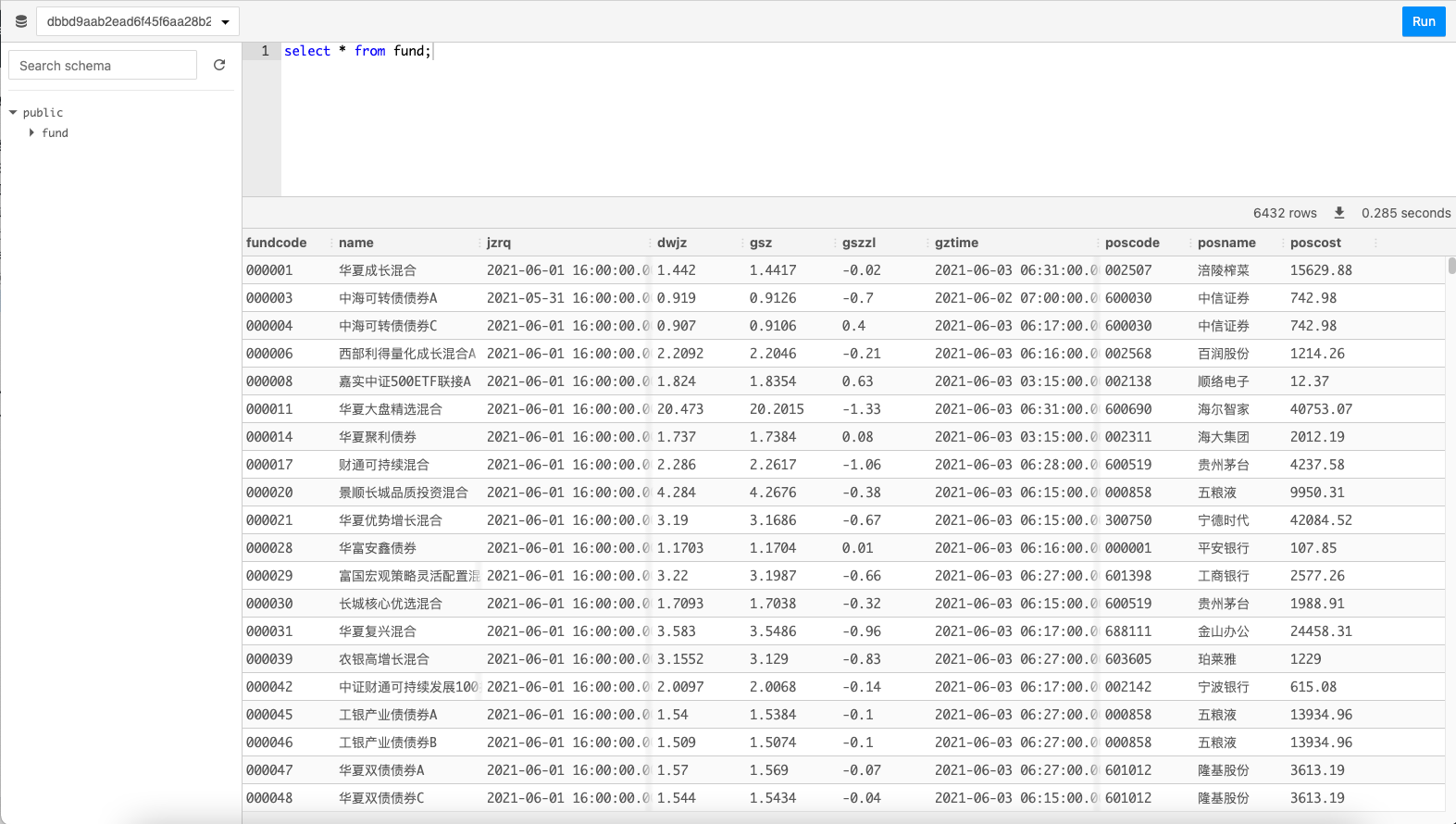Select the posname cell 金山办公
Screen dimensions: 1456x824
click(1224, 631)
